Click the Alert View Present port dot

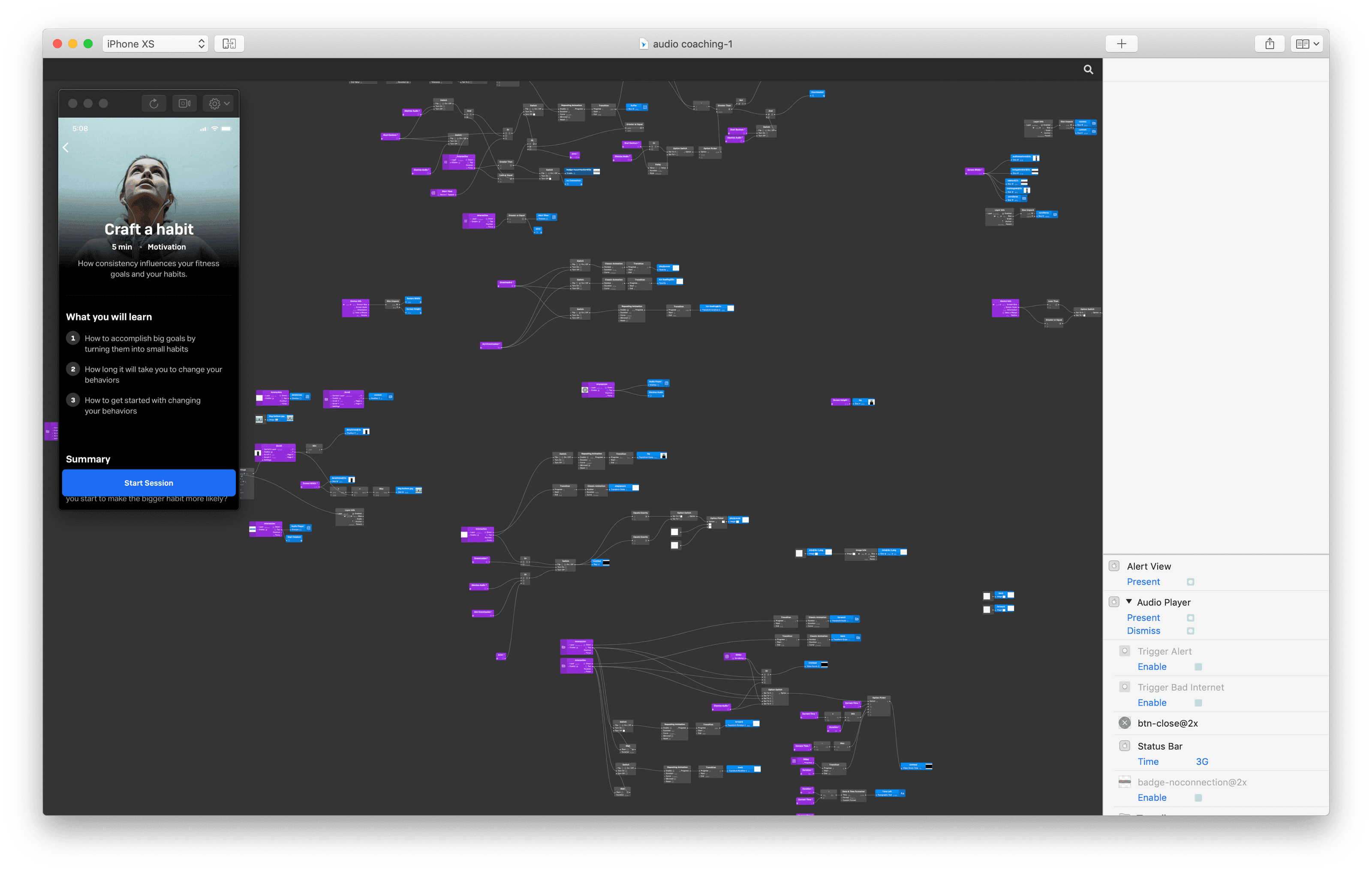pos(1190,581)
